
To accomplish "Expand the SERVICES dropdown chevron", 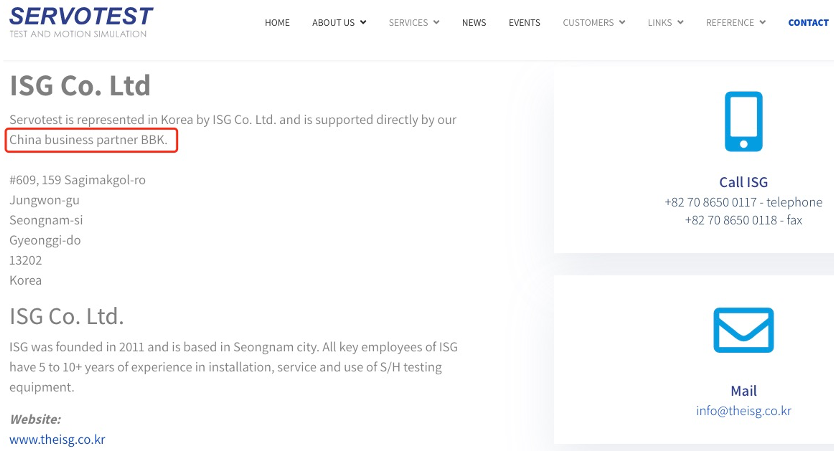I will [x=436, y=22].
